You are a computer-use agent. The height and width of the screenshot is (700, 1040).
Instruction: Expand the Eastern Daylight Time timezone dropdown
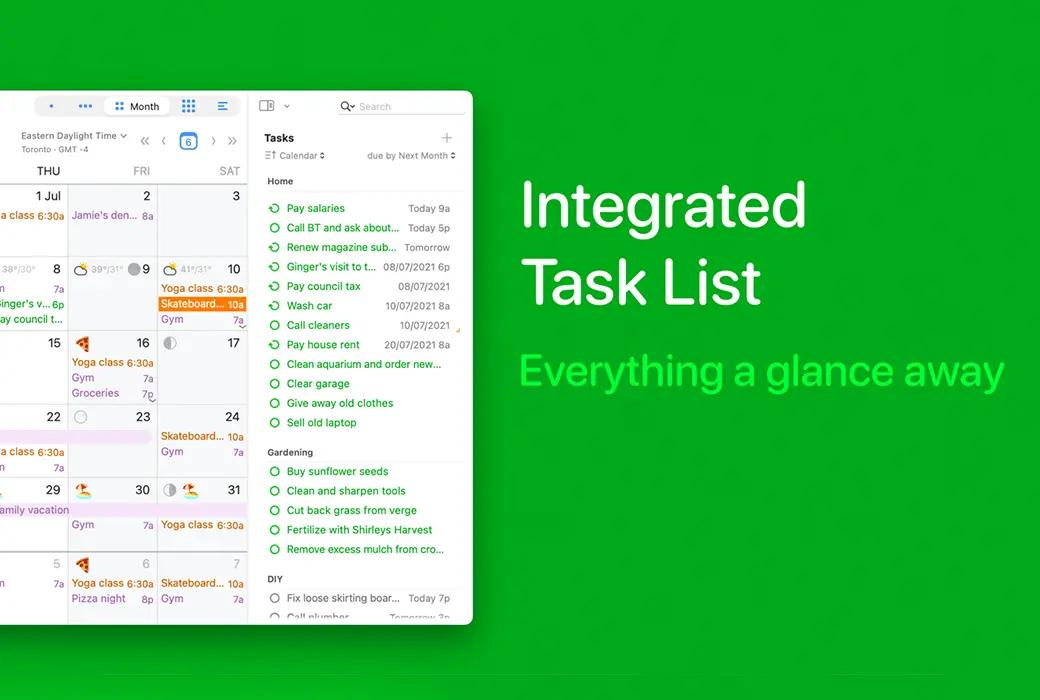tap(72, 135)
